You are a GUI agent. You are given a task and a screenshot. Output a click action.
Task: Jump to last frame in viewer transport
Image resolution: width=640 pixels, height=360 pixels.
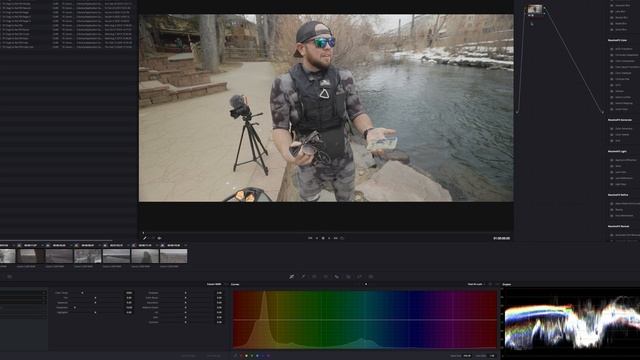point(336,238)
